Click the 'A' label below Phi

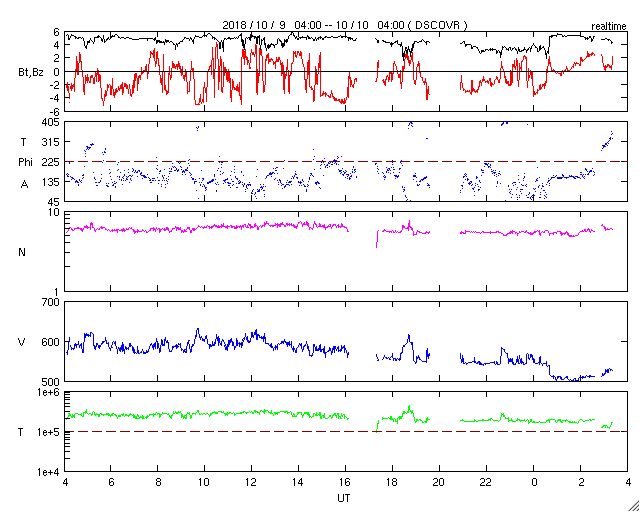click(25, 185)
